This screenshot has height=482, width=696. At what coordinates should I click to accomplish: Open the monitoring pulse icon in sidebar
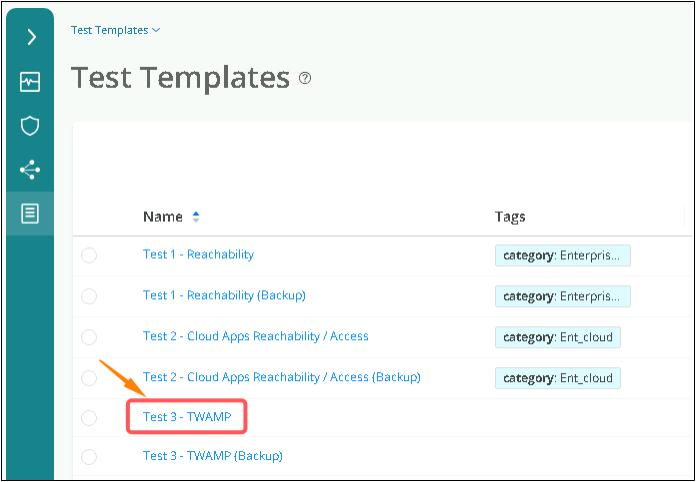coord(30,82)
